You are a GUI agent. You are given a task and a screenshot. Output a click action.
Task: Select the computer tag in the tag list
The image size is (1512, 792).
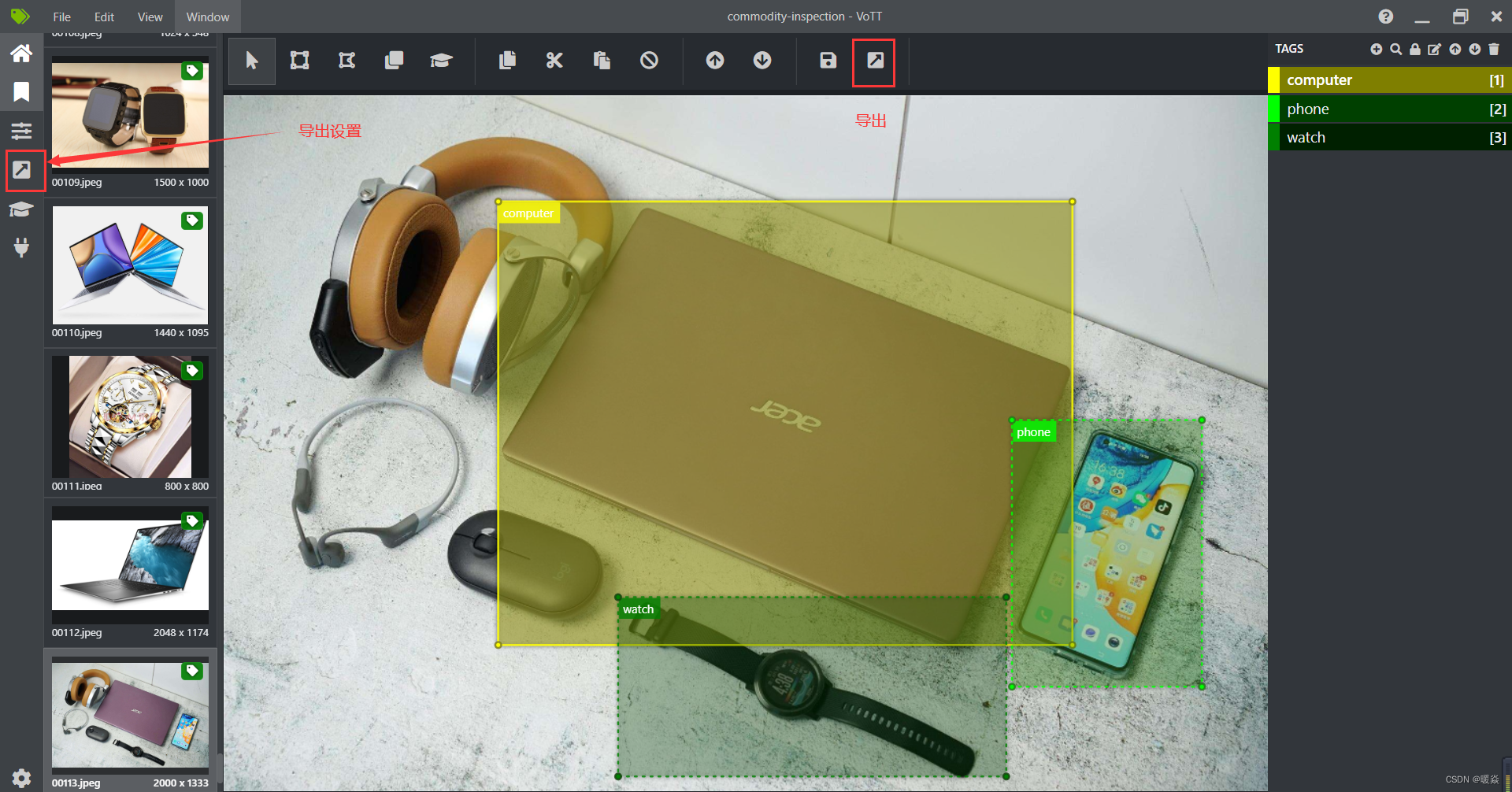point(1390,80)
